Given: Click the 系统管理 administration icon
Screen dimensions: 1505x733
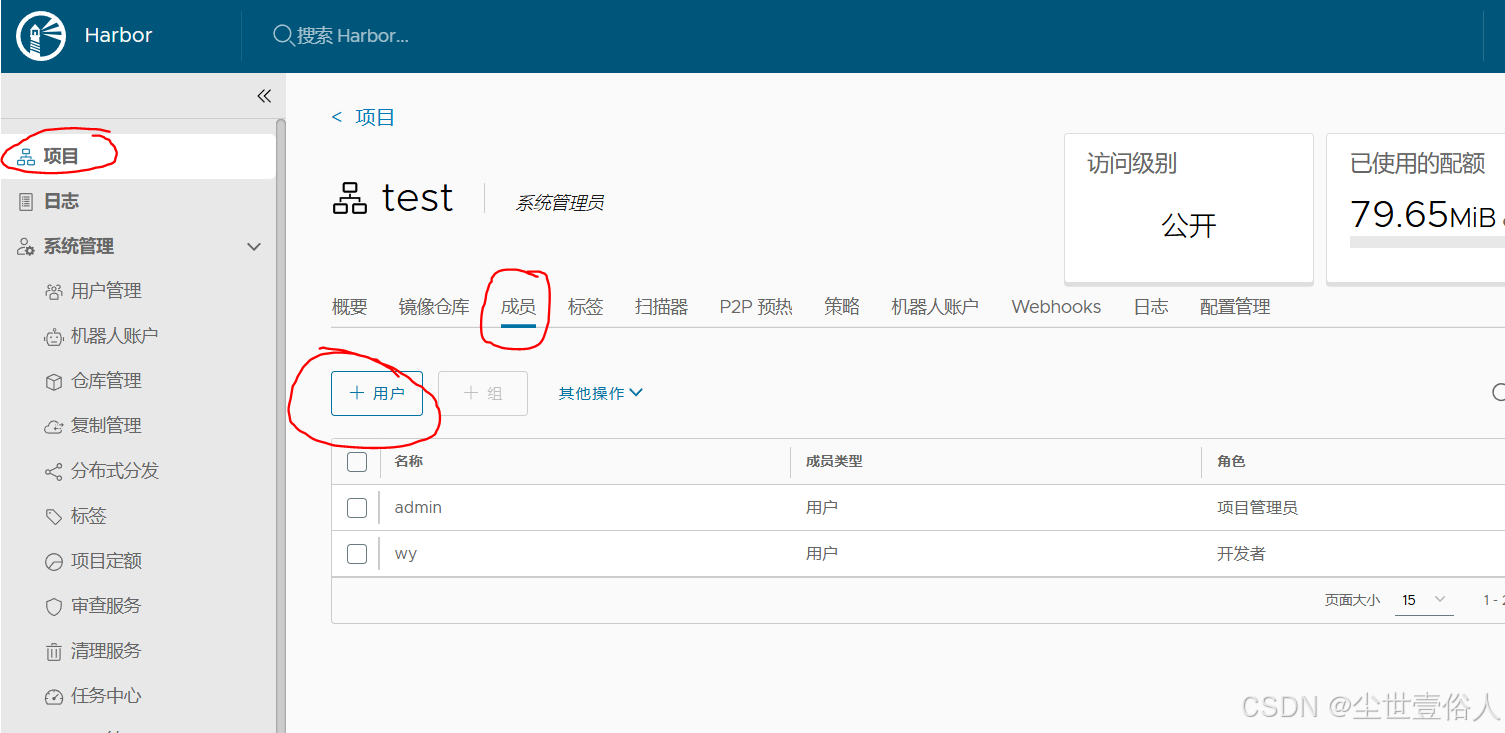Looking at the screenshot, I should [26, 247].
